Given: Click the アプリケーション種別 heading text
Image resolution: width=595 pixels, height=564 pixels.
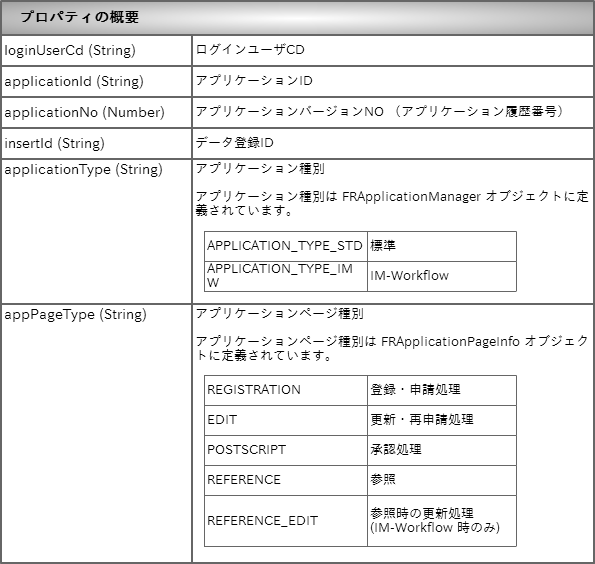Looking at the screenshot, I should [260, 169].
